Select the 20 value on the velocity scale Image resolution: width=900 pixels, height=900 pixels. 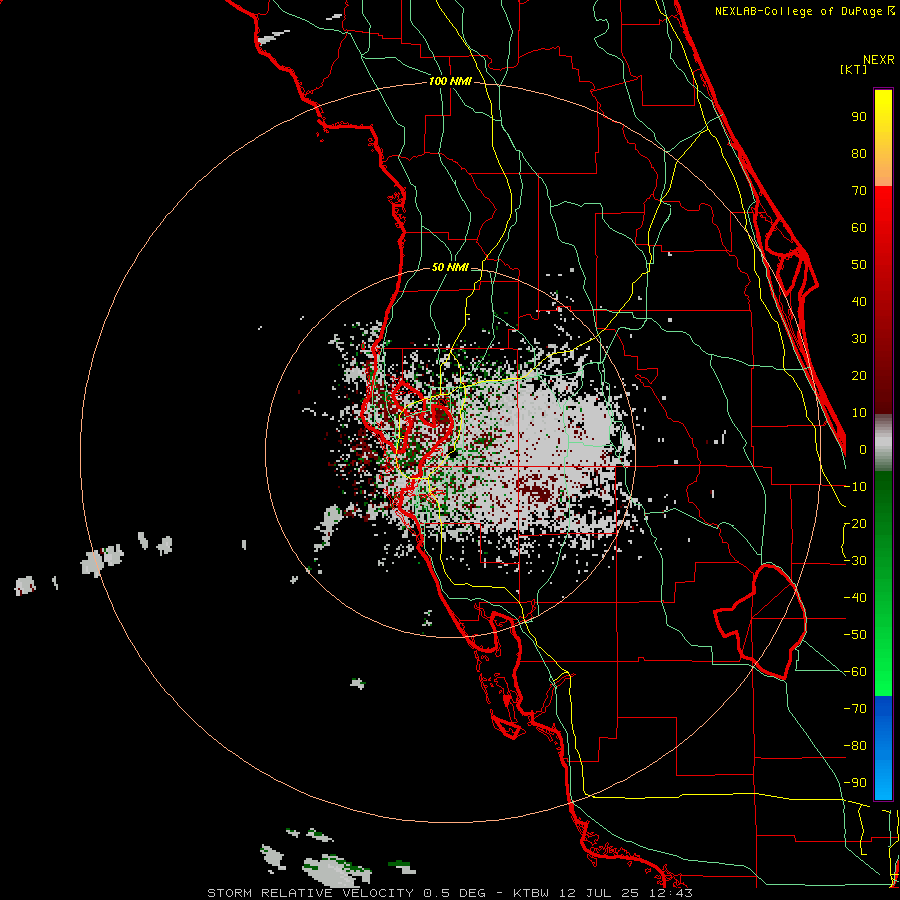(x=859, y=375)
